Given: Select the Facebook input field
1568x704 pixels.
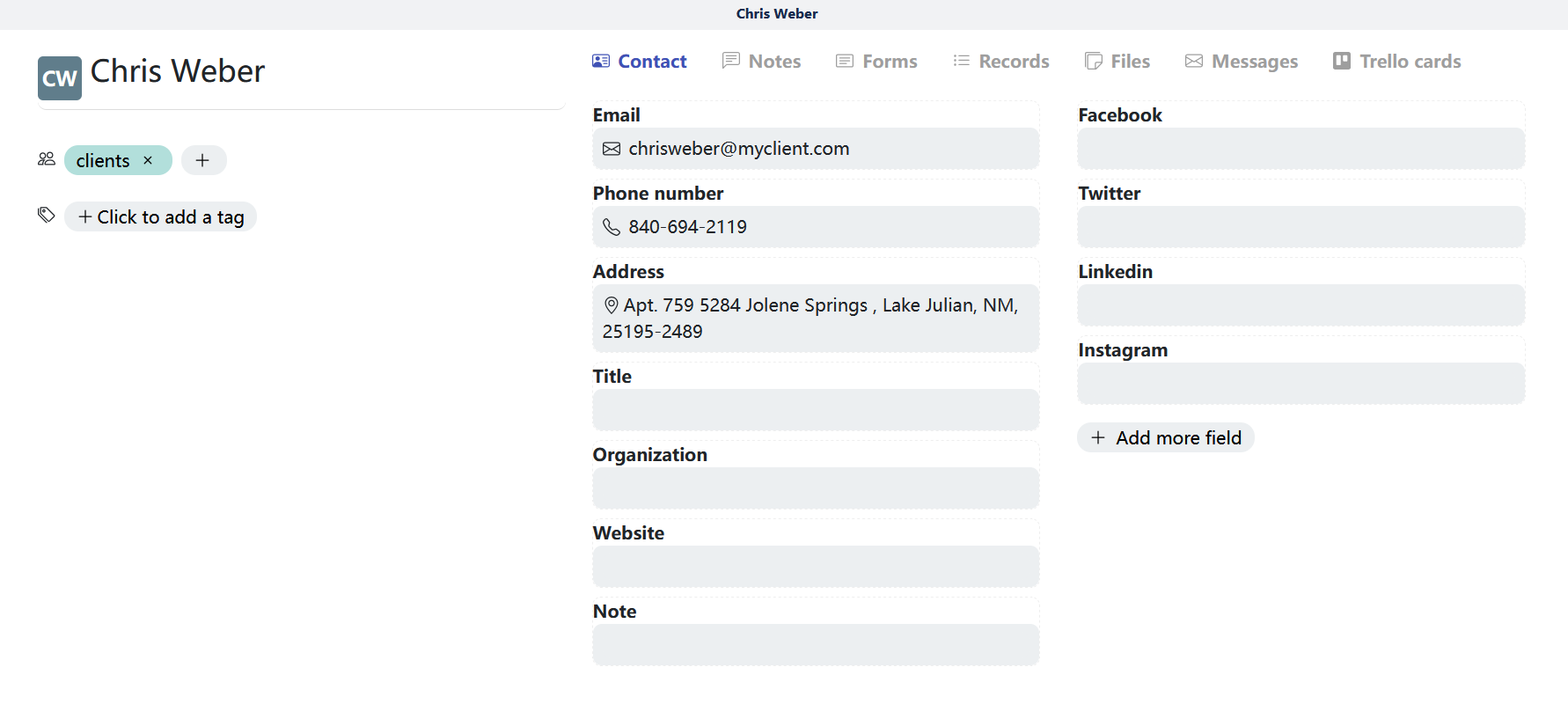Looking at the screenshot, I should (1301, 149).
